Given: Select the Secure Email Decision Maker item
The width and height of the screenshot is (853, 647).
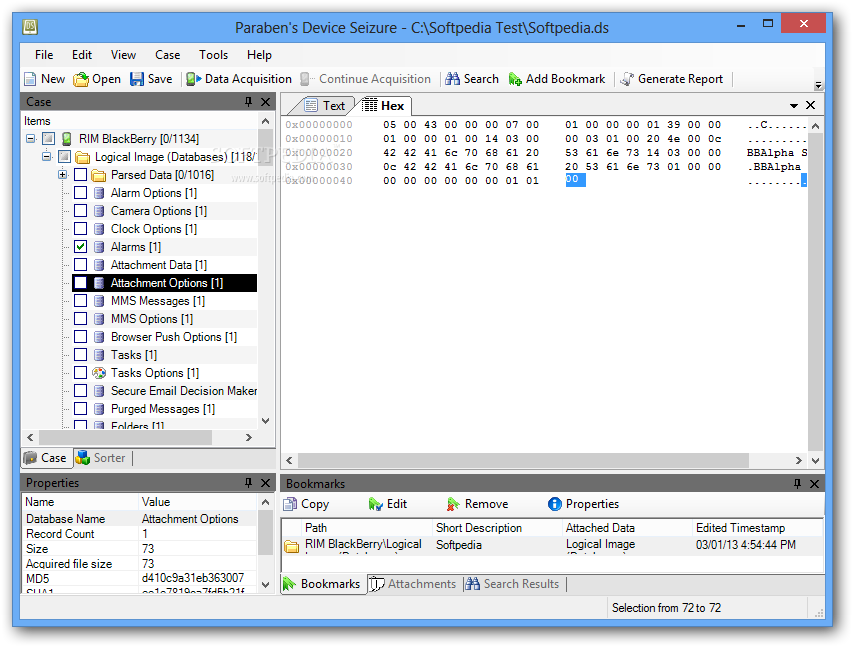Looking at the screenshot, I should tap(184, 391).
